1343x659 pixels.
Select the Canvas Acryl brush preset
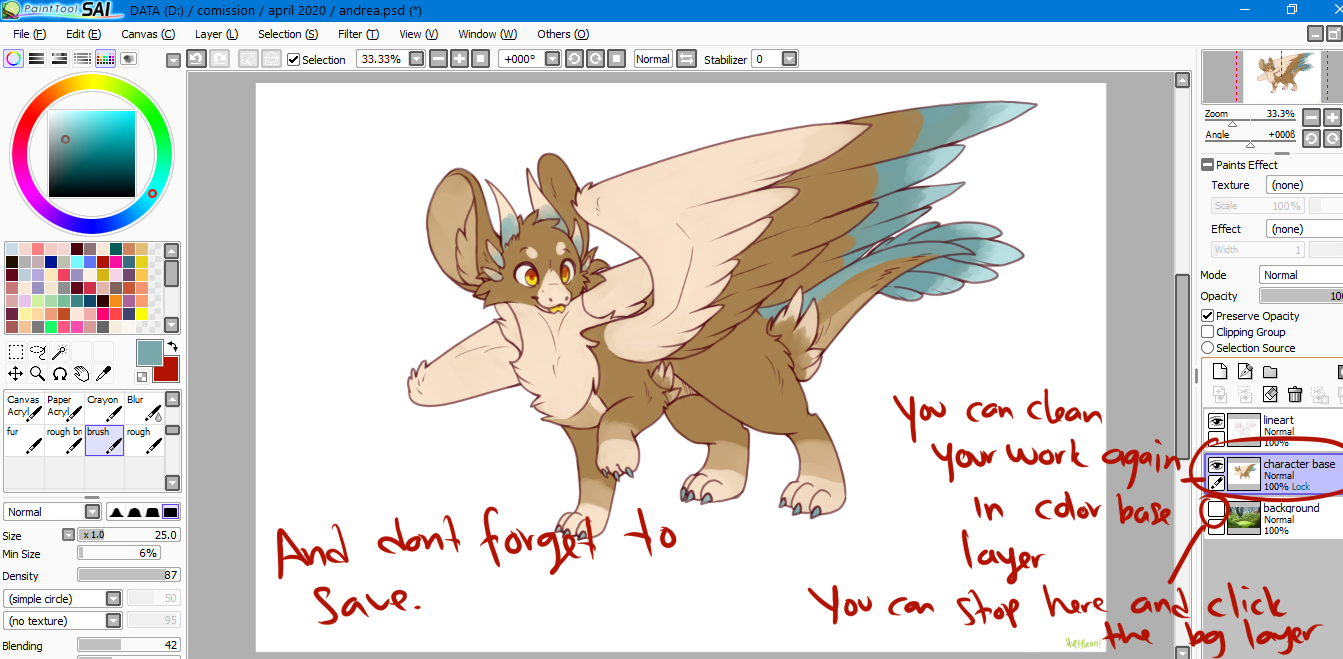tap(24, 407)
